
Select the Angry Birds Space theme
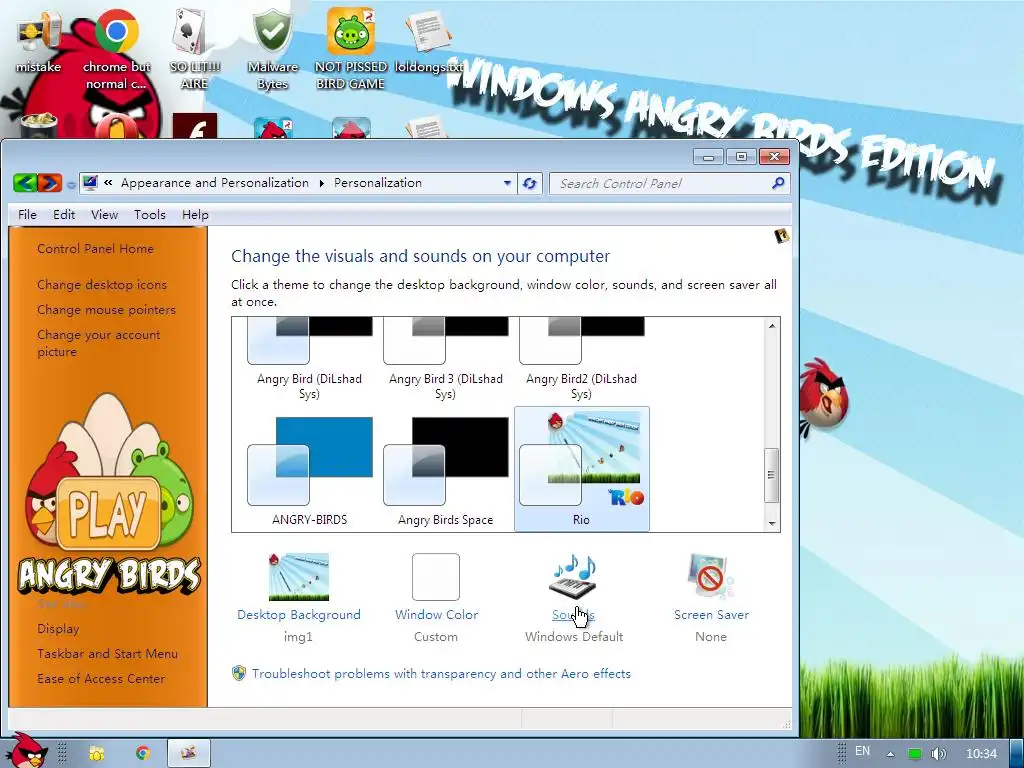pos(445,470)
